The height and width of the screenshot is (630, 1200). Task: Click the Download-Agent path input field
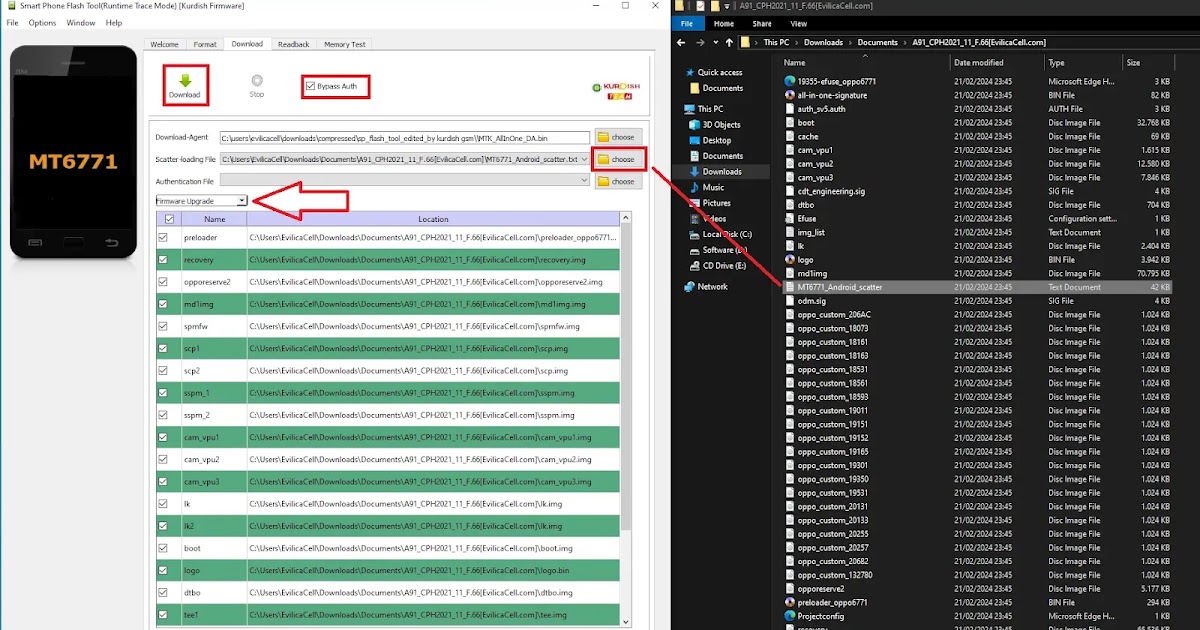click(x=400, y=137)
